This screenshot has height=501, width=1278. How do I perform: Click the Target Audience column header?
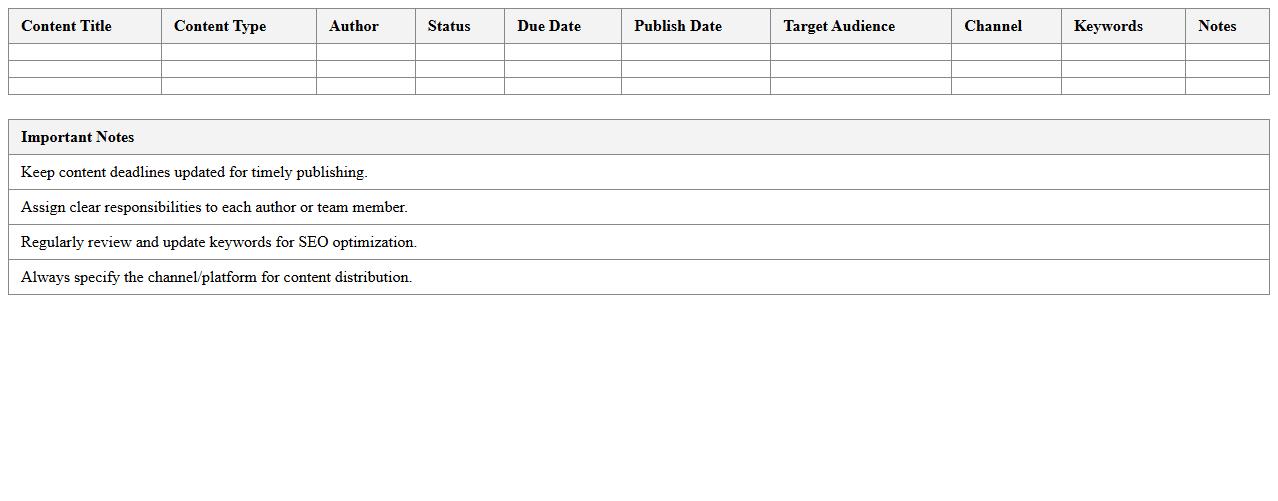click(x=839, y=26)
